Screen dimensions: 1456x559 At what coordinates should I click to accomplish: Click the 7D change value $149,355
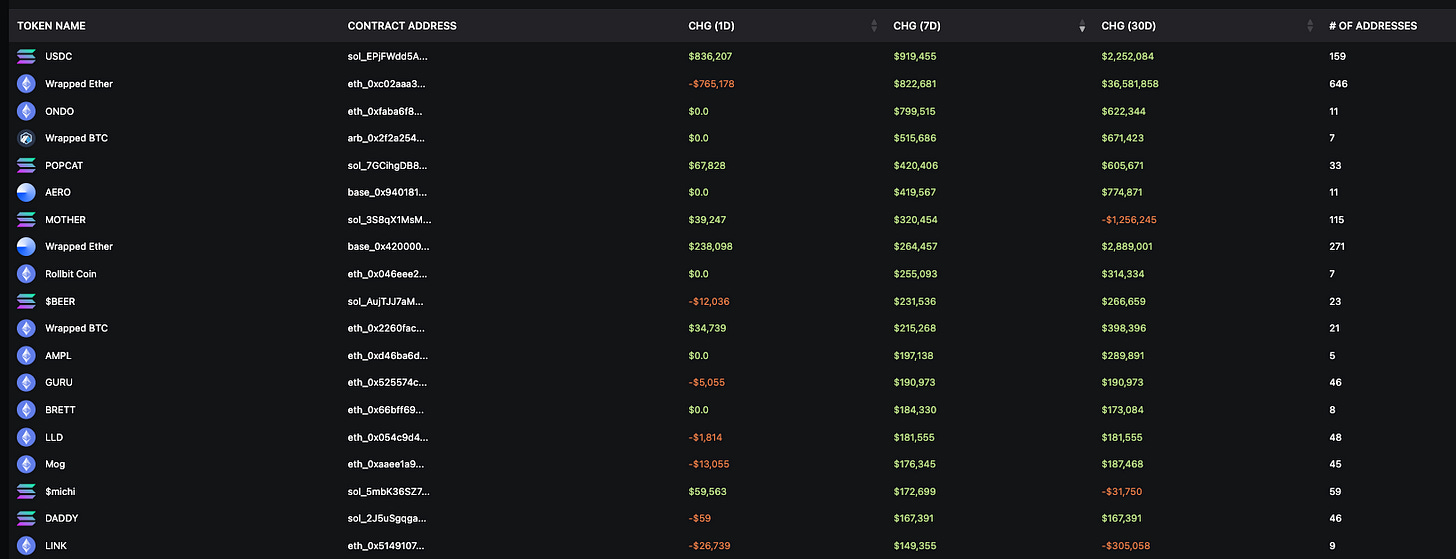(x=915, y=545)
